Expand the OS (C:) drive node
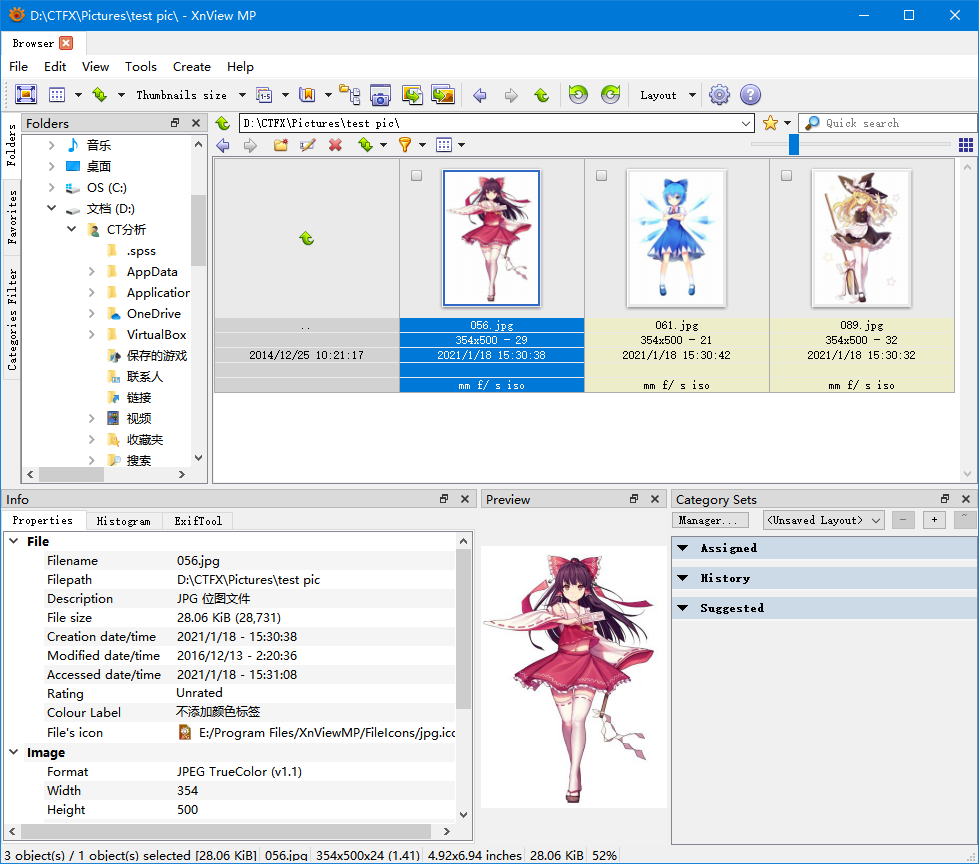 pyautogui.click(x=52, y=188)
